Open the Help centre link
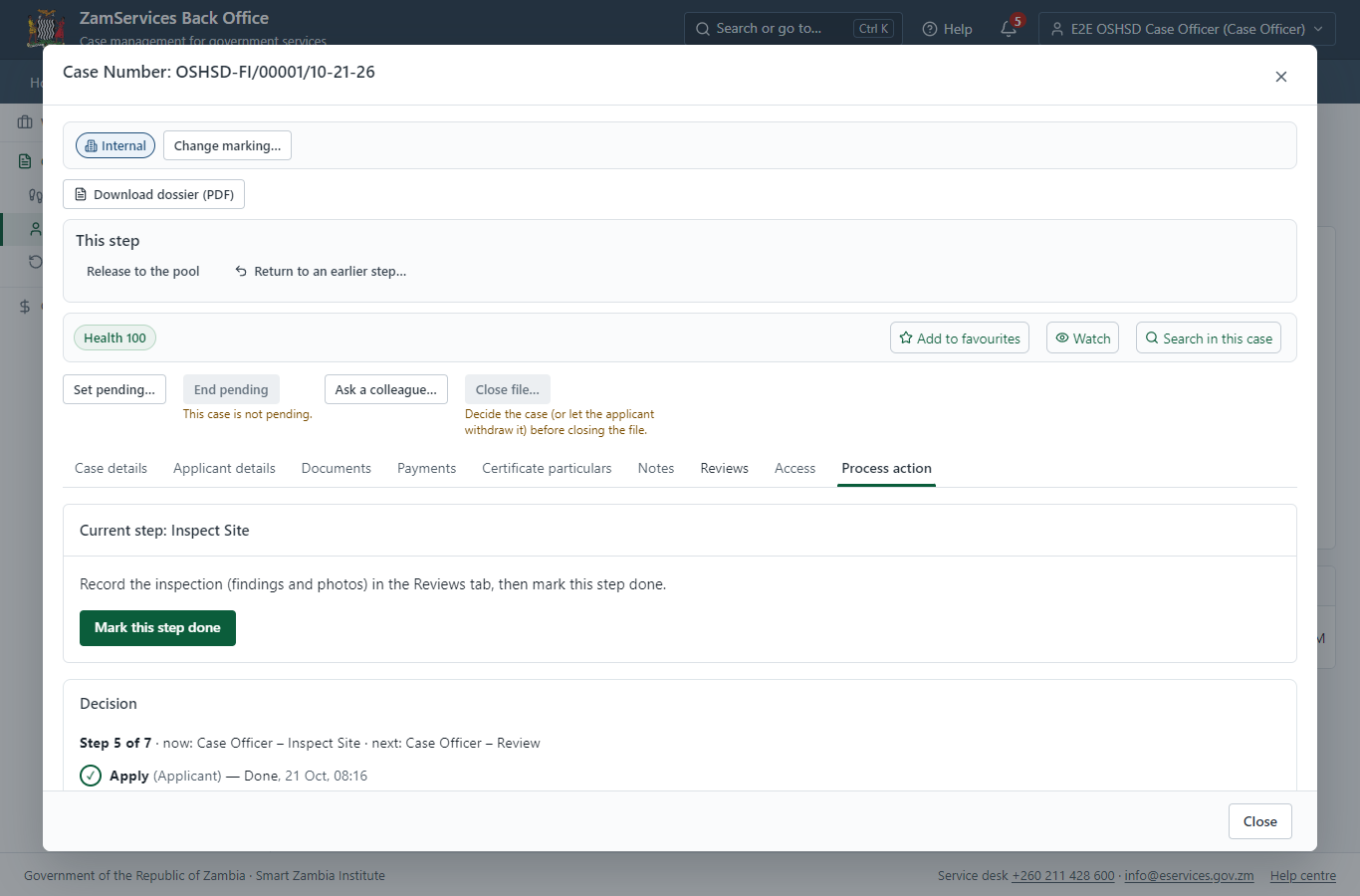This screenshot has height=896, width=1360. click(x=1303, y=876)
